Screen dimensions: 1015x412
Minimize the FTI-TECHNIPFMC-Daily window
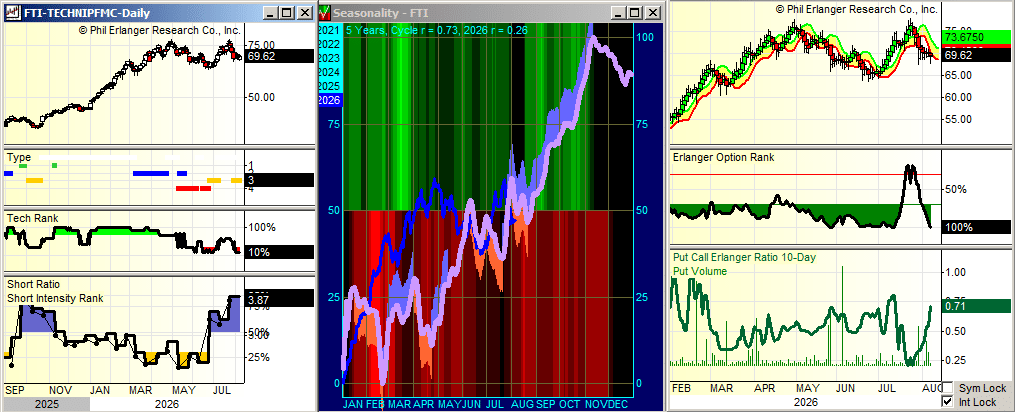tap(273, 12)
